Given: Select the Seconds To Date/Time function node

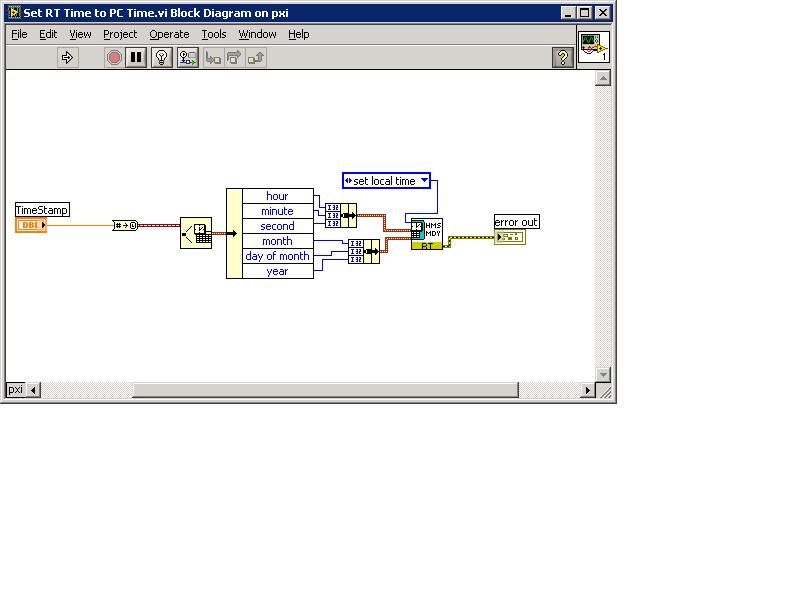Looking at the screenshot, I should pos(196,233).
